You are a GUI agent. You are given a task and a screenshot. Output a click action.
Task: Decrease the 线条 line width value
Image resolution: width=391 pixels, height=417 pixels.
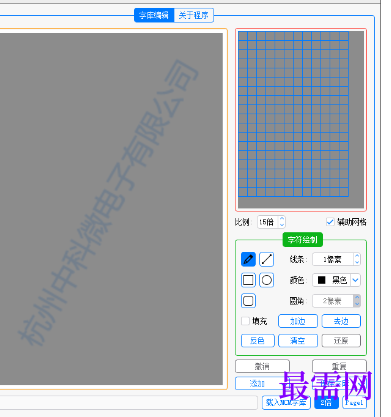[357, 262]
